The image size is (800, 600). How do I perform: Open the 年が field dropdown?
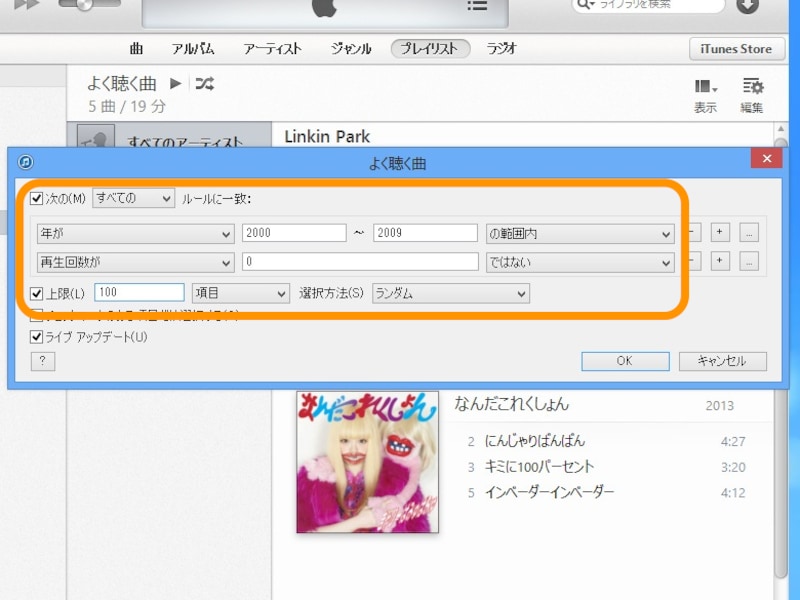coord(136,234)
